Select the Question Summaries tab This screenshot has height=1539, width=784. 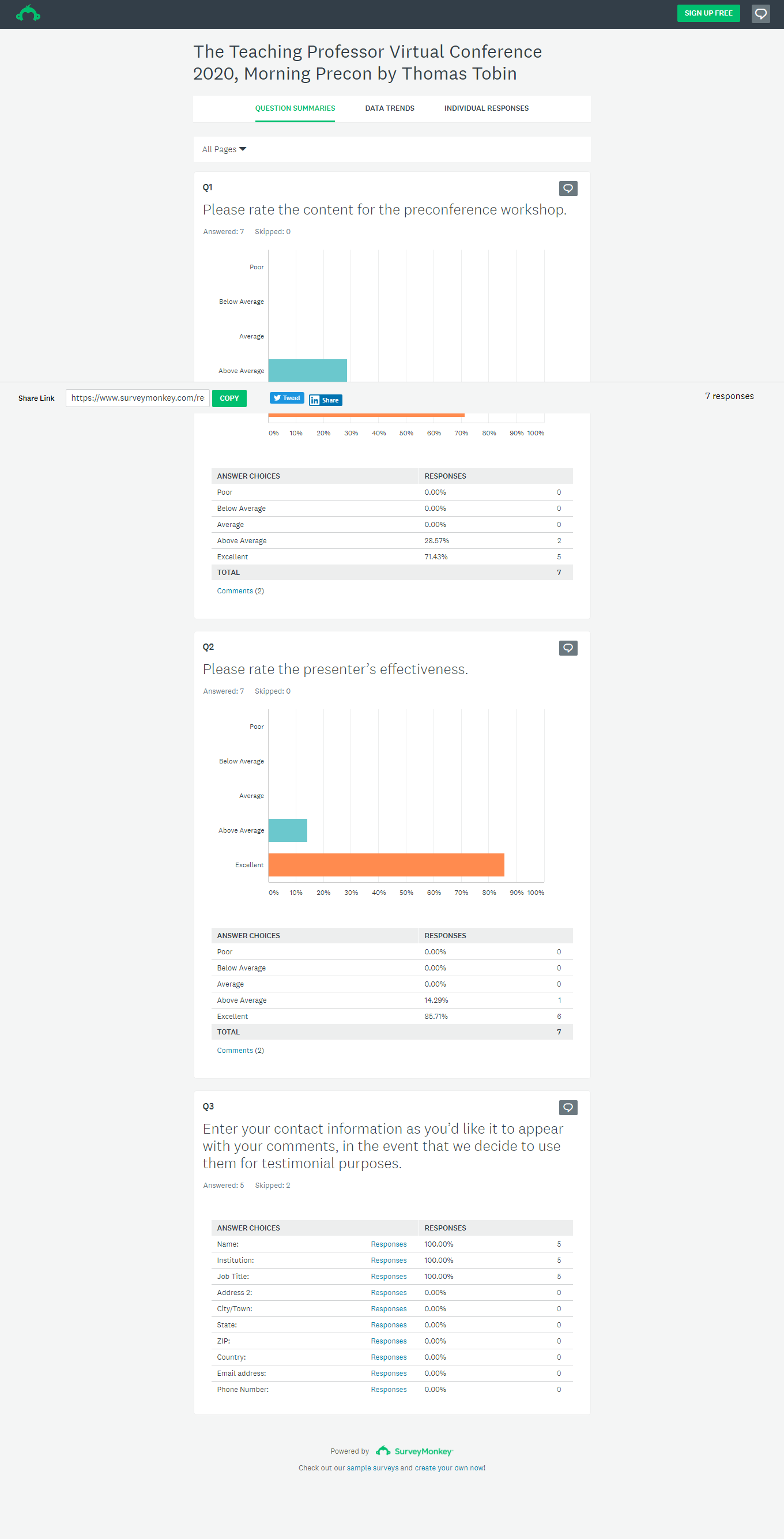tap(295, 108)
